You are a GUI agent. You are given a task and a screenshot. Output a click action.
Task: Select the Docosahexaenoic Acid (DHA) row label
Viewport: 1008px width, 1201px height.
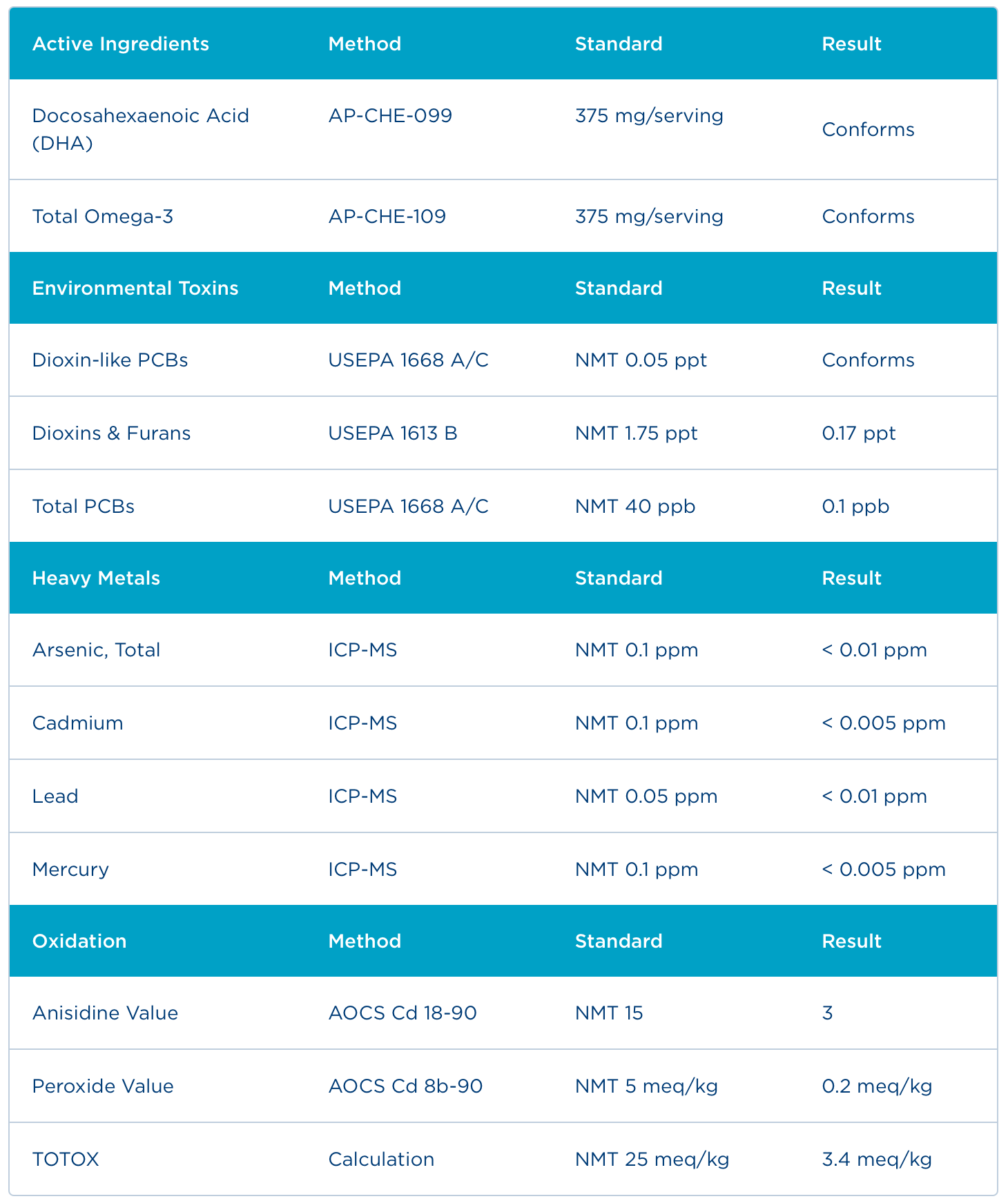pos(140,129)
